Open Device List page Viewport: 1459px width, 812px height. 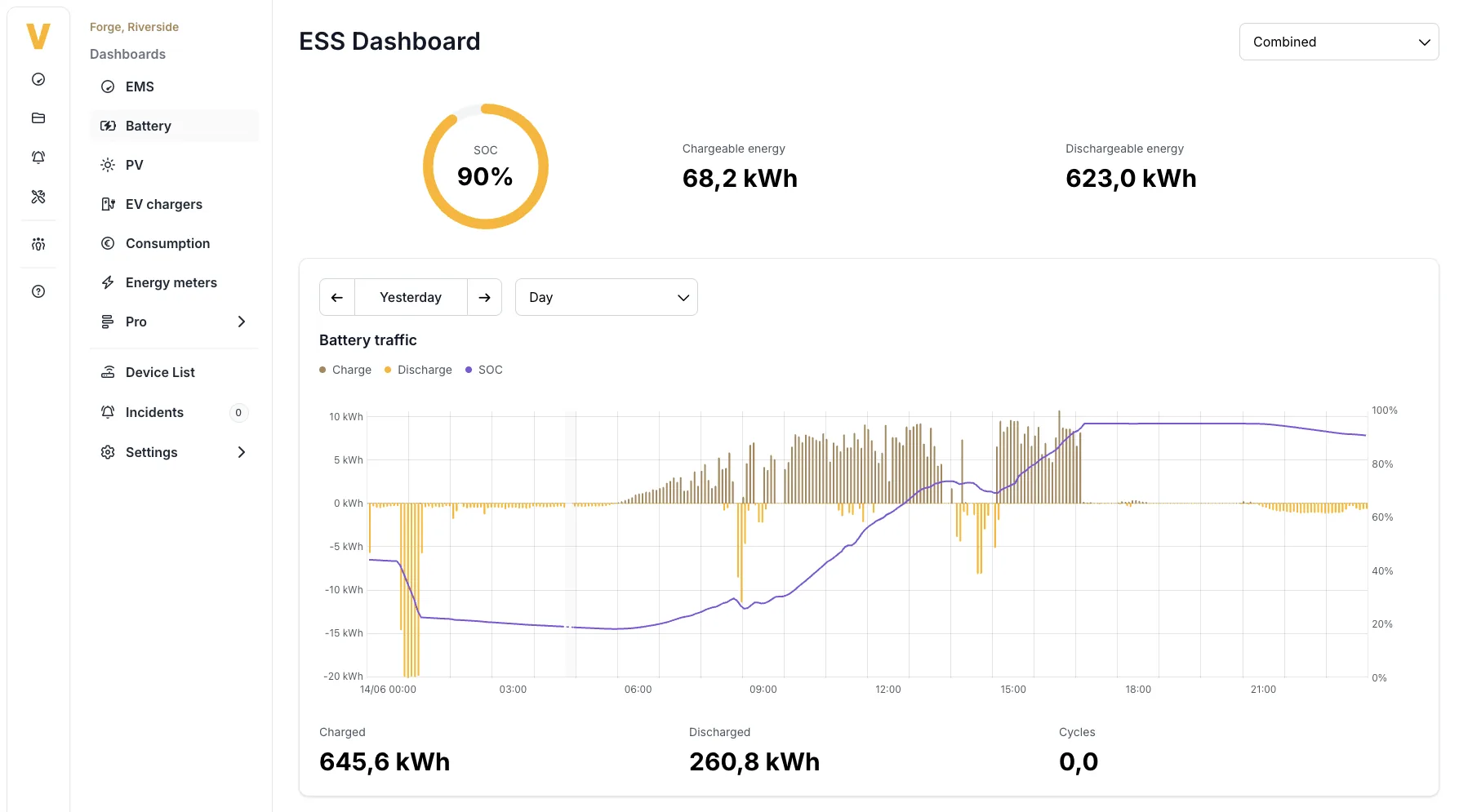click(174, 372)
